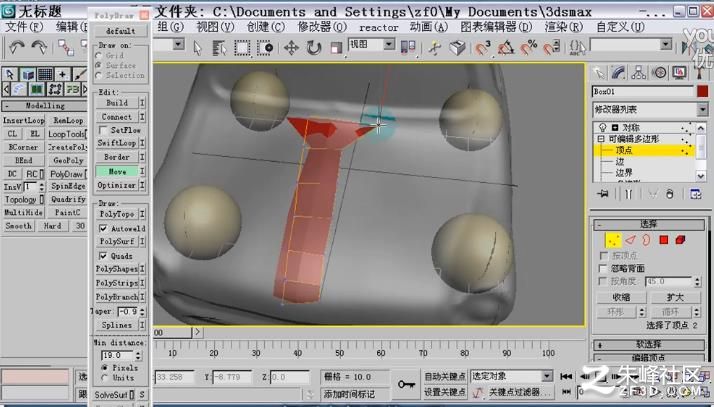Click the Undo arrow icon
This screenshot has width=714, height=407.
click(17, 46)
